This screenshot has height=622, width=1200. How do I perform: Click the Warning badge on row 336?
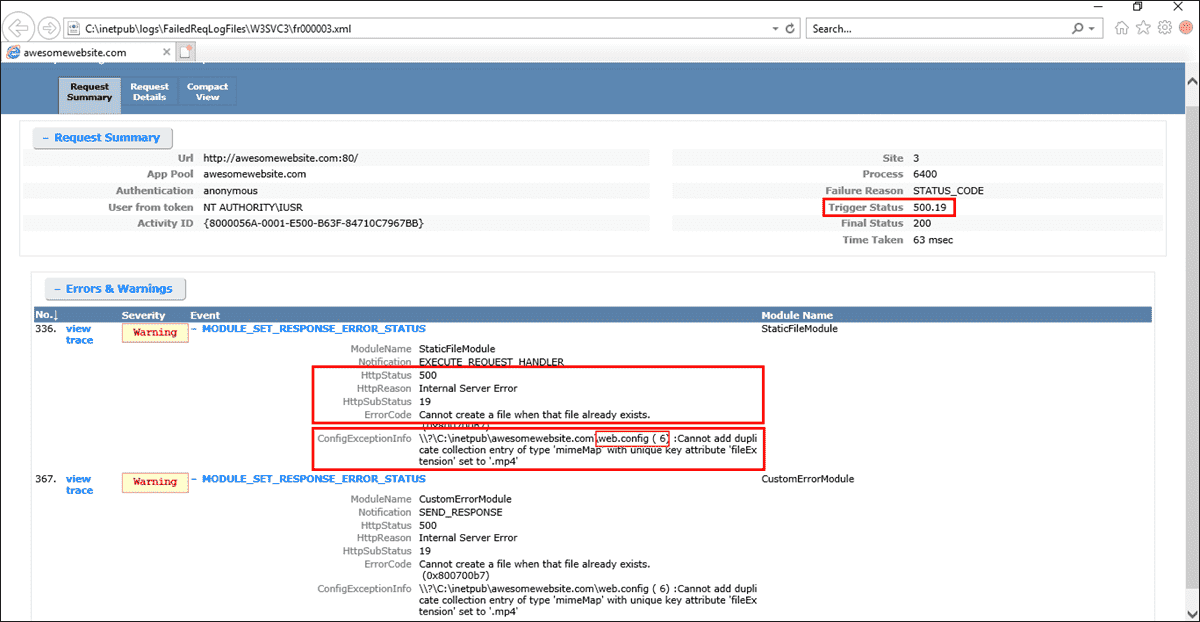[x=155, y=333]
